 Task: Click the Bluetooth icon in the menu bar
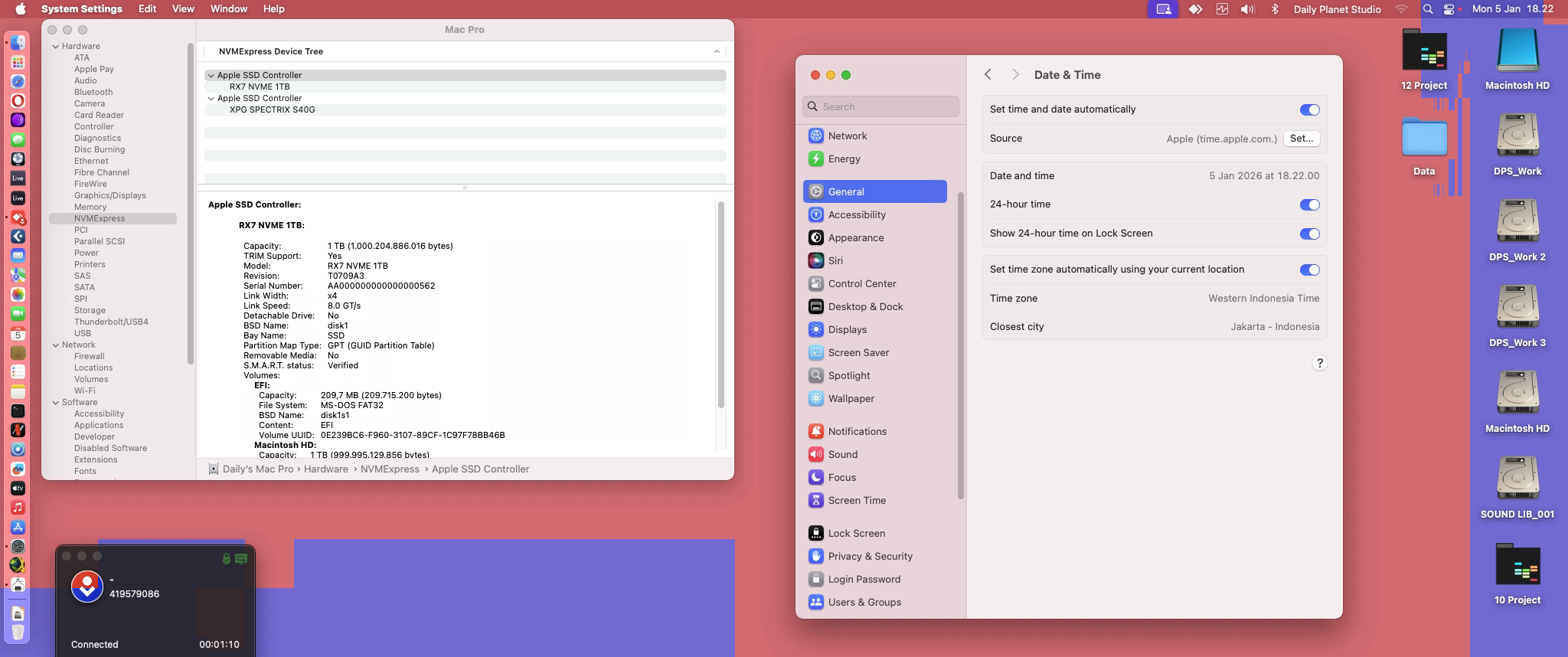[1275, 9]
